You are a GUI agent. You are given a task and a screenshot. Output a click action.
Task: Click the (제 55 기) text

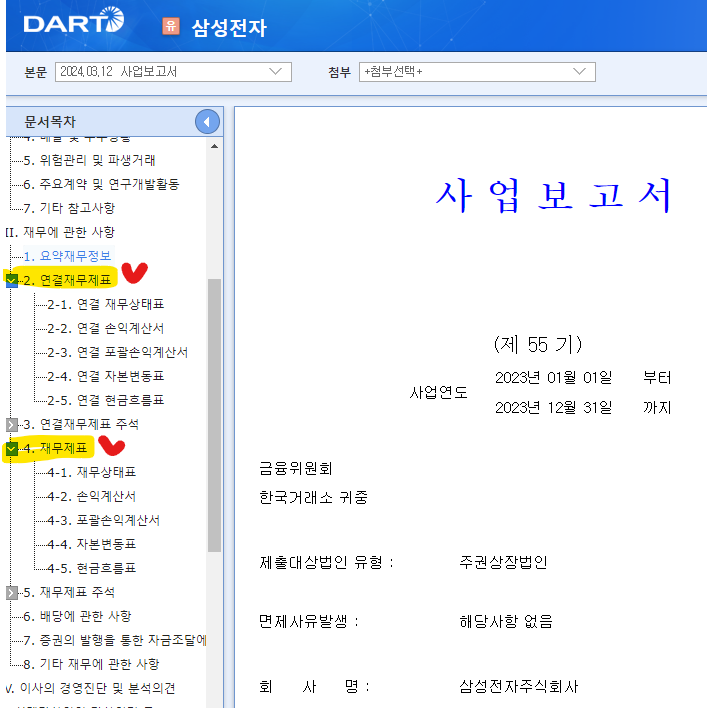coord(538,345)
